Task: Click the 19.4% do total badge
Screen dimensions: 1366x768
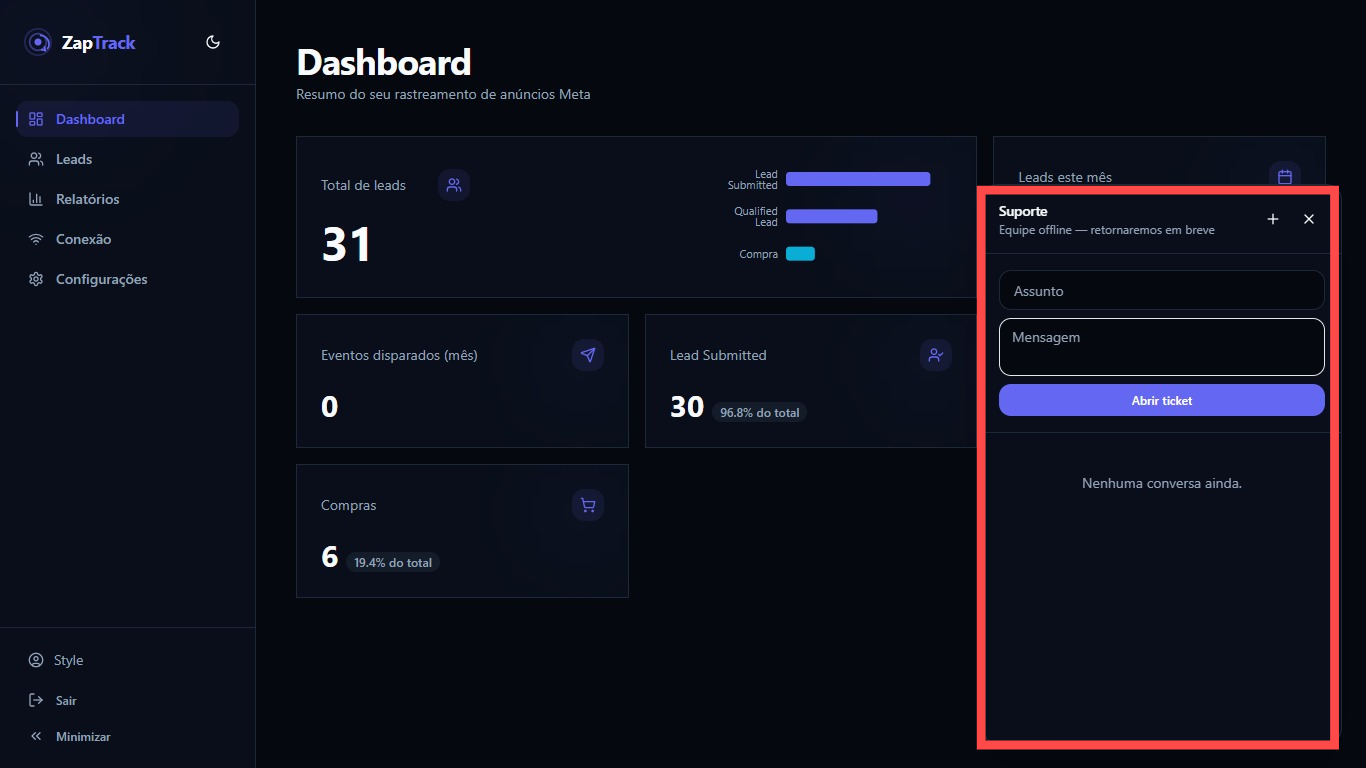Action: [x=393, y=562]
